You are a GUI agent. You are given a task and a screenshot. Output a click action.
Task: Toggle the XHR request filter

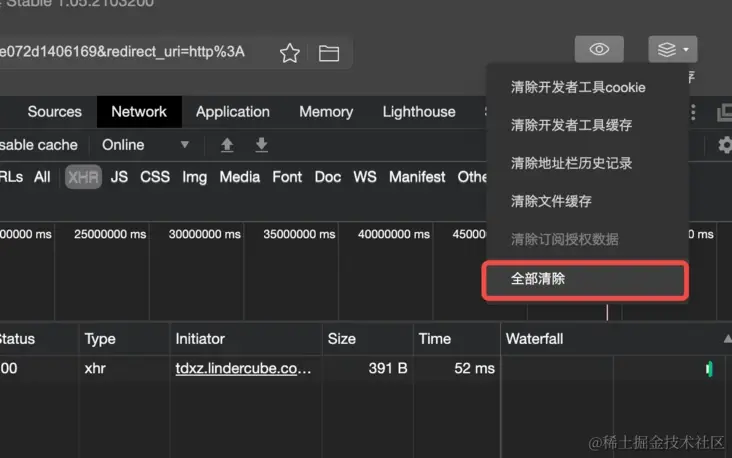83,177
